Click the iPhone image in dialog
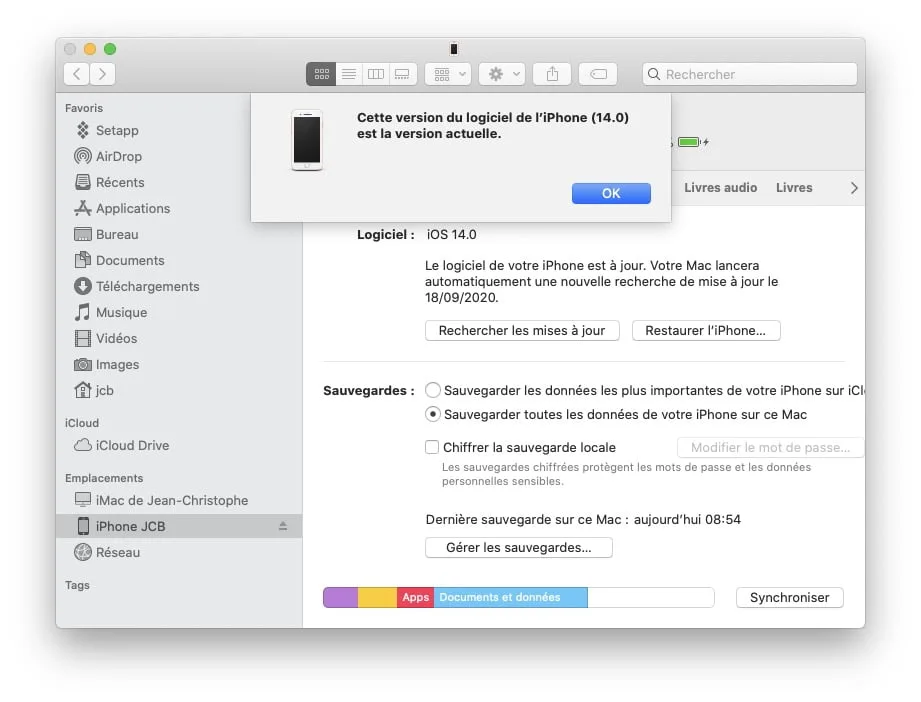 307,140
